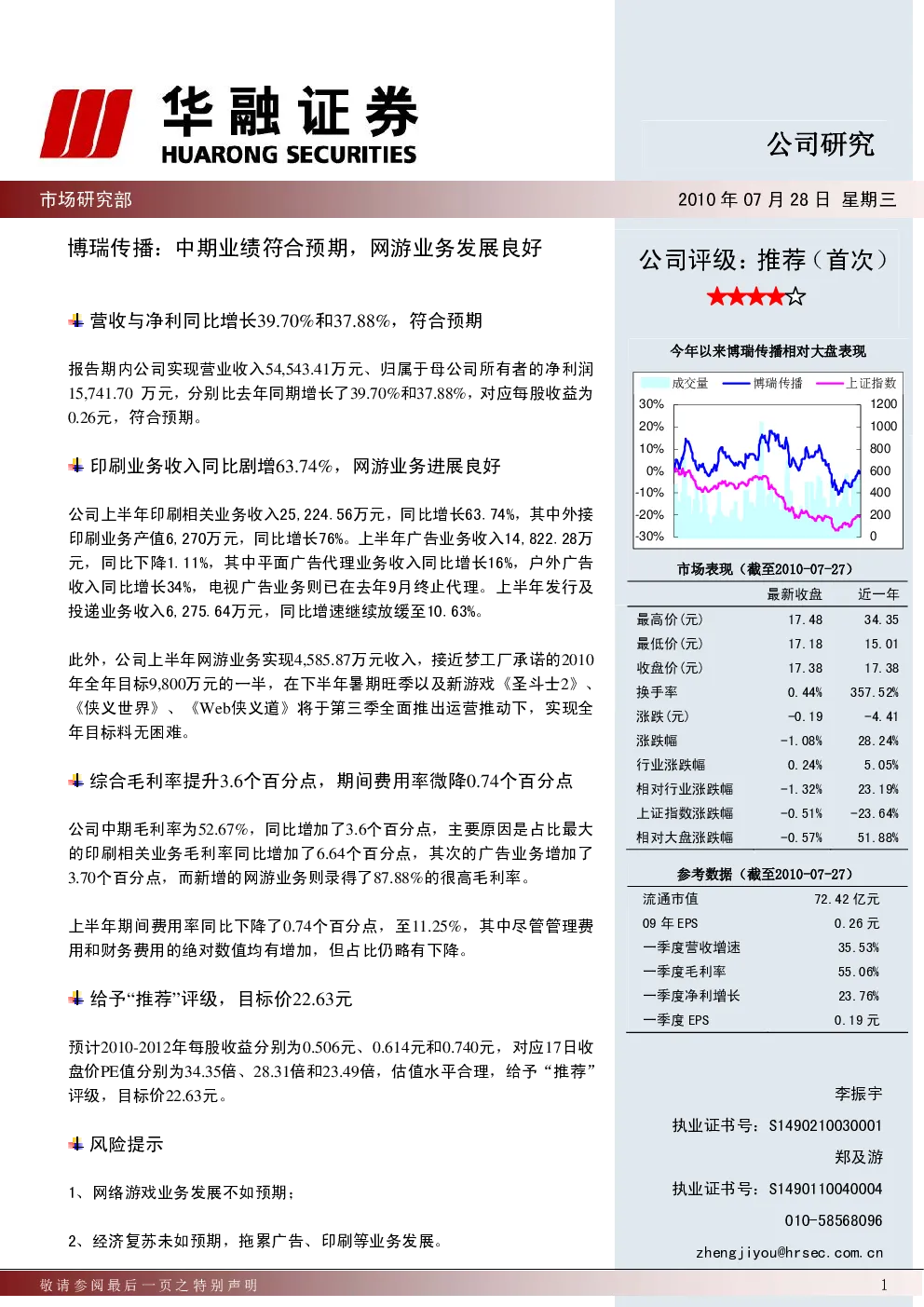The image size is (924, 1307).
Task: Click certificate number S1490110040004
Action: point(825,1189)
